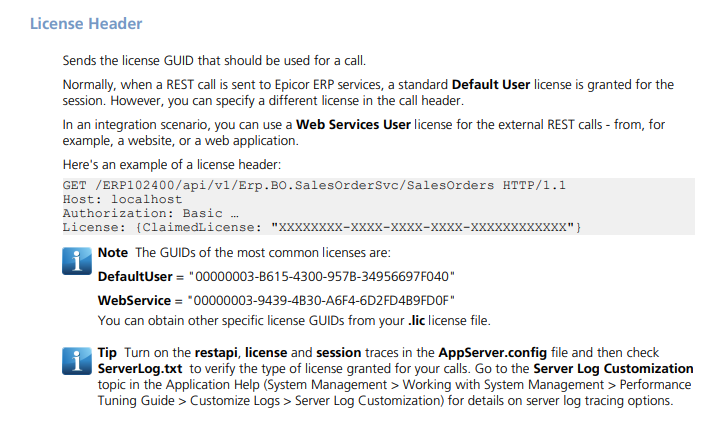Click the bold ServerLog.txt text
The height and width of the screenshot is (425, 728).
(140, 369)
